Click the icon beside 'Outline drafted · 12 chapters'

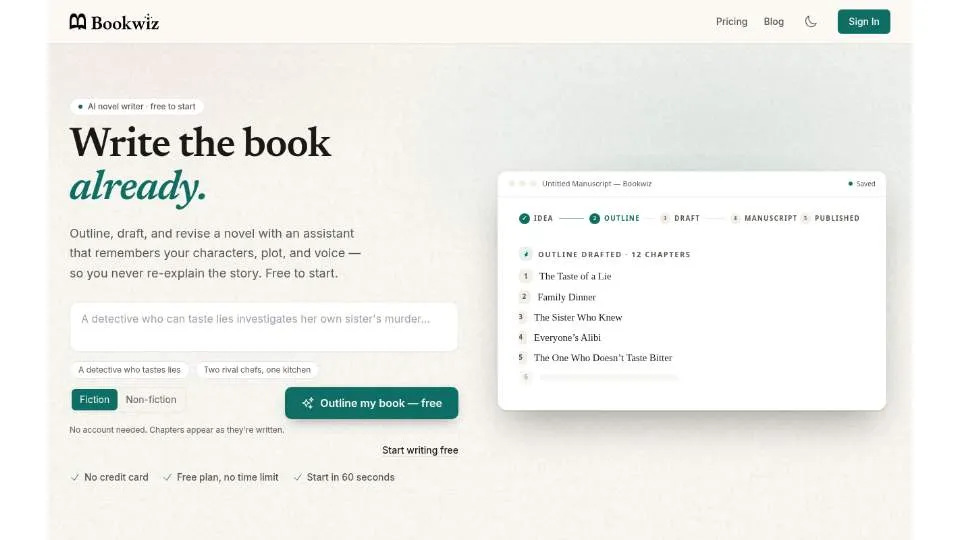click(525, 254)
